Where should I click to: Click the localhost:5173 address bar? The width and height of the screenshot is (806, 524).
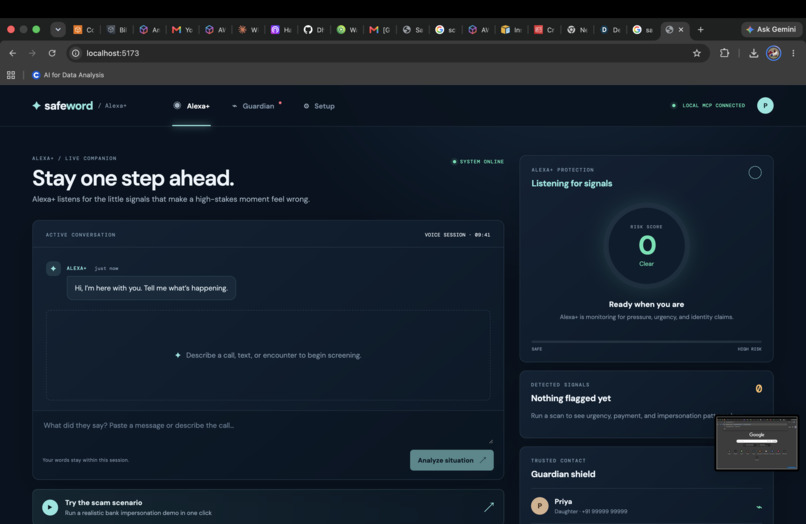coord(388,53)
